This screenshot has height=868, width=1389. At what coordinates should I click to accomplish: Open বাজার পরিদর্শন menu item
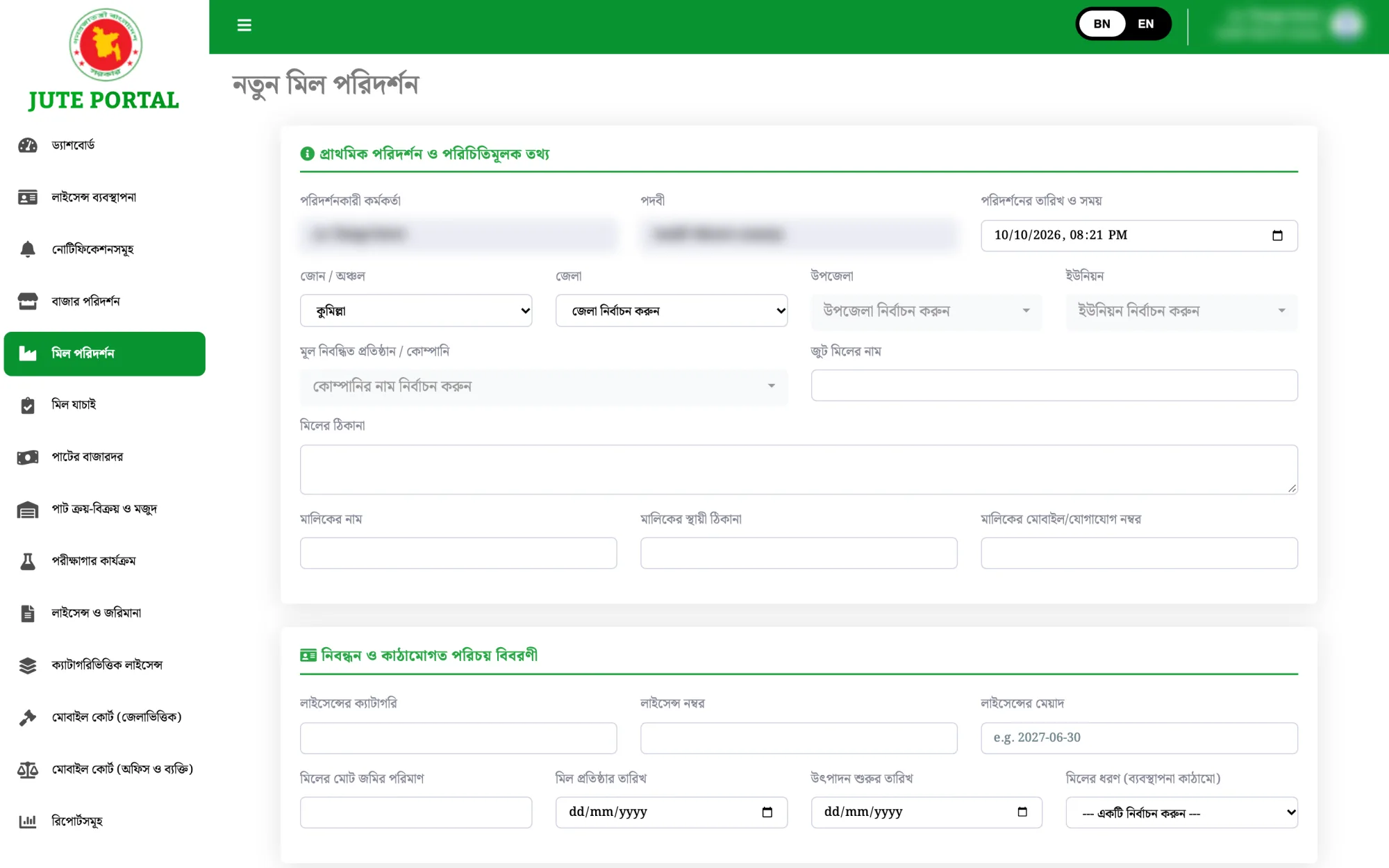coord(105,301)
